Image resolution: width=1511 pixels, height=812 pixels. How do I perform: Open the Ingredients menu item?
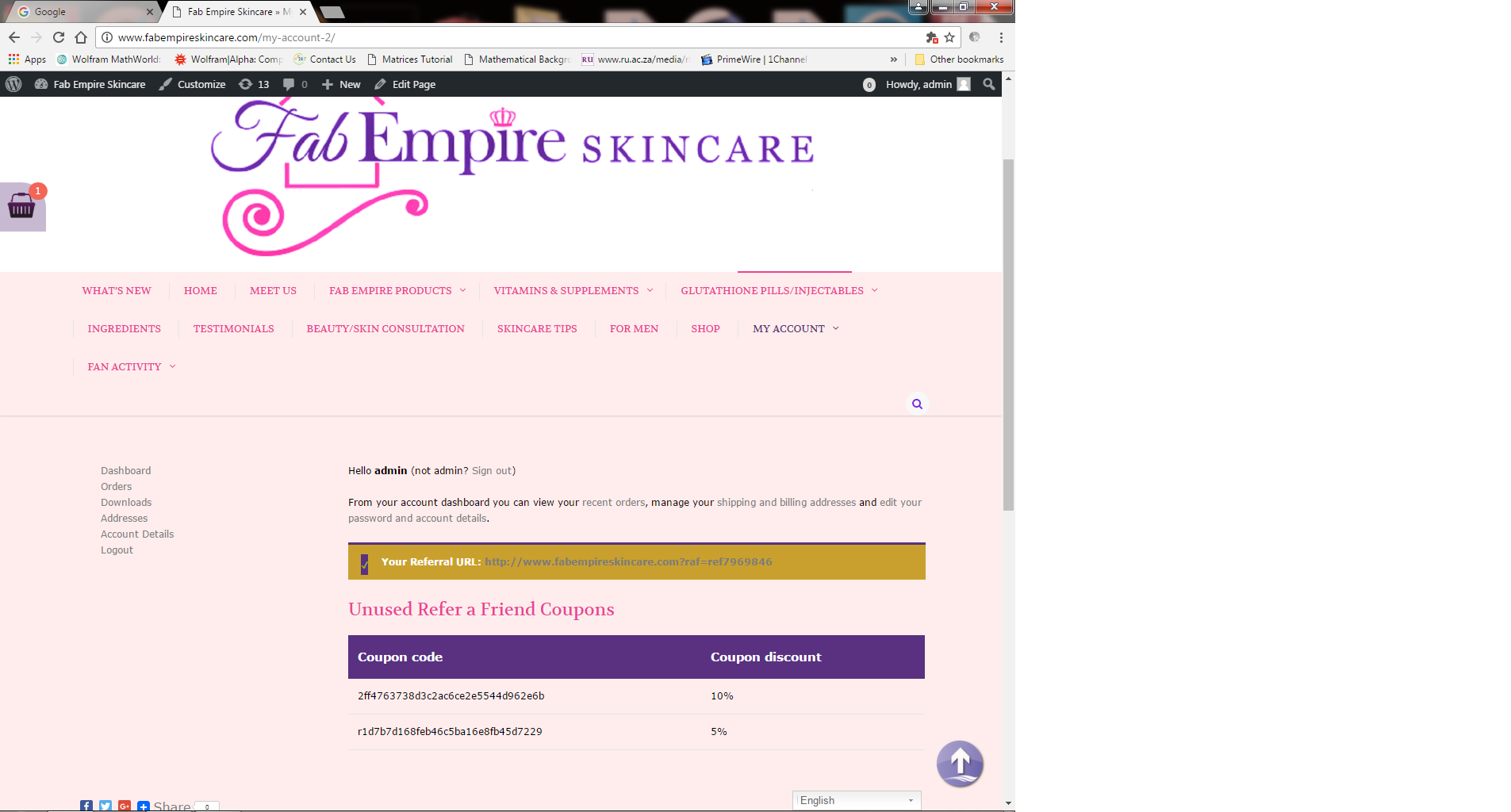click(x=124, y=328)
